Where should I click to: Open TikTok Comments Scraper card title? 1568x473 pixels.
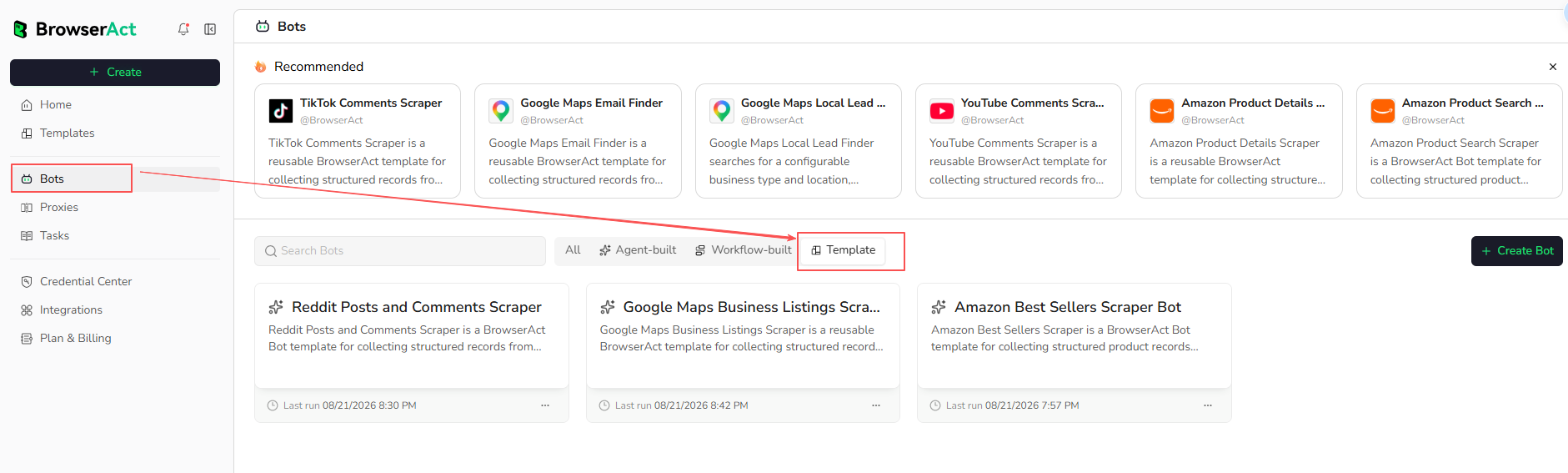tap(371, 103)
